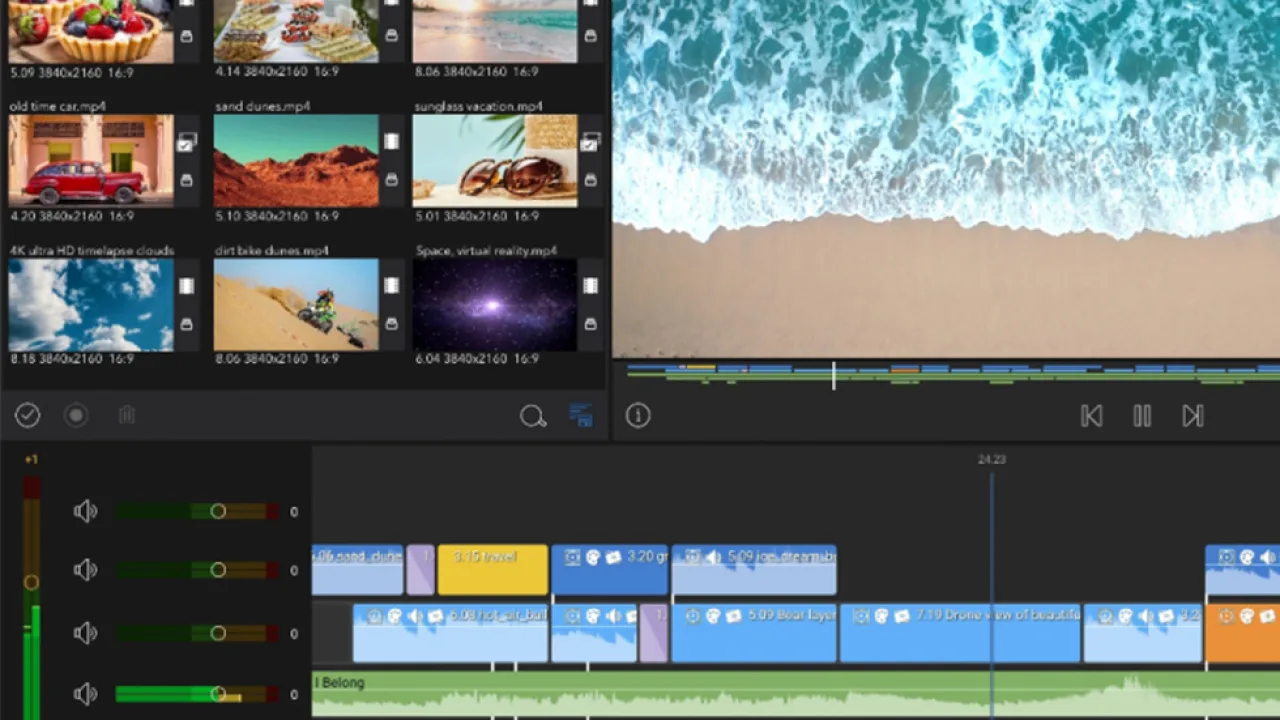Click the first track volume slider knob
This screenshot has width=1280, height=720.
coord(218,512)
